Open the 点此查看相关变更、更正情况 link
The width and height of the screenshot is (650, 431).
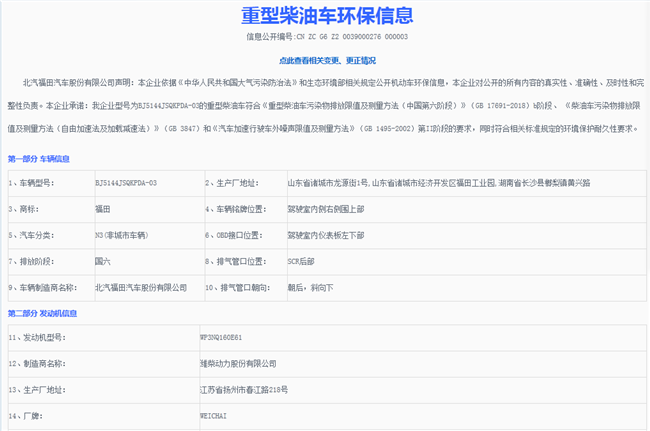[x=325, y=60]
